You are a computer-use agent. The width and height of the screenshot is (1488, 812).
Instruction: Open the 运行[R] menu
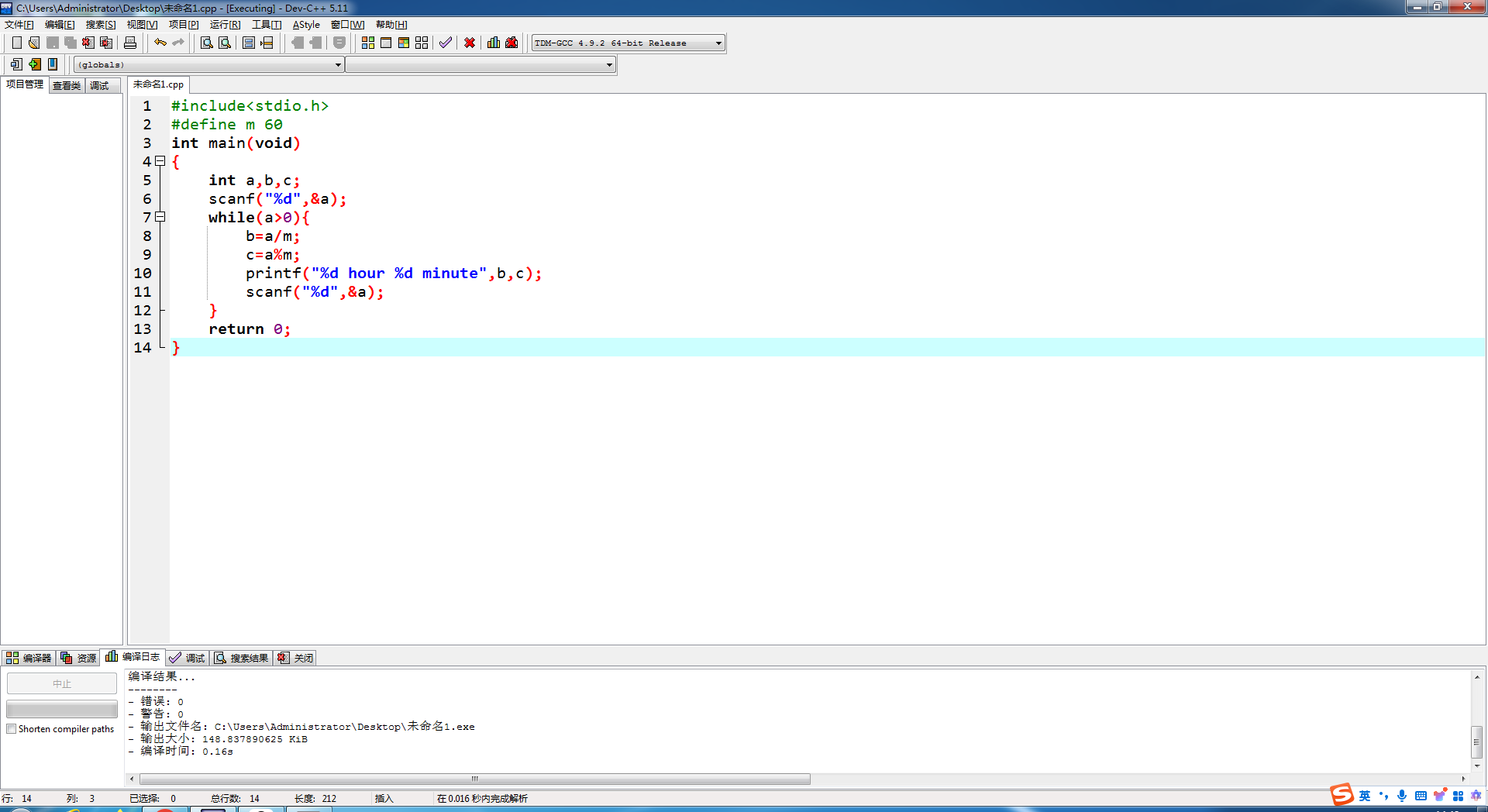click(x=225, y=25)
